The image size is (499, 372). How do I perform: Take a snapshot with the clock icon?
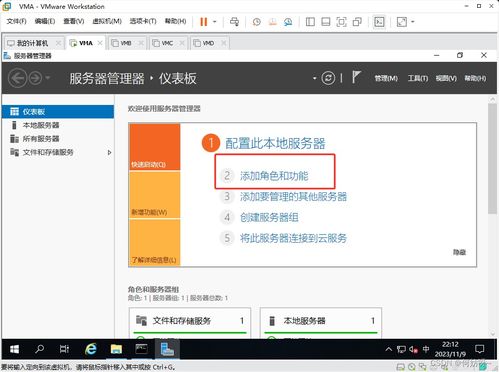(256, 22)
